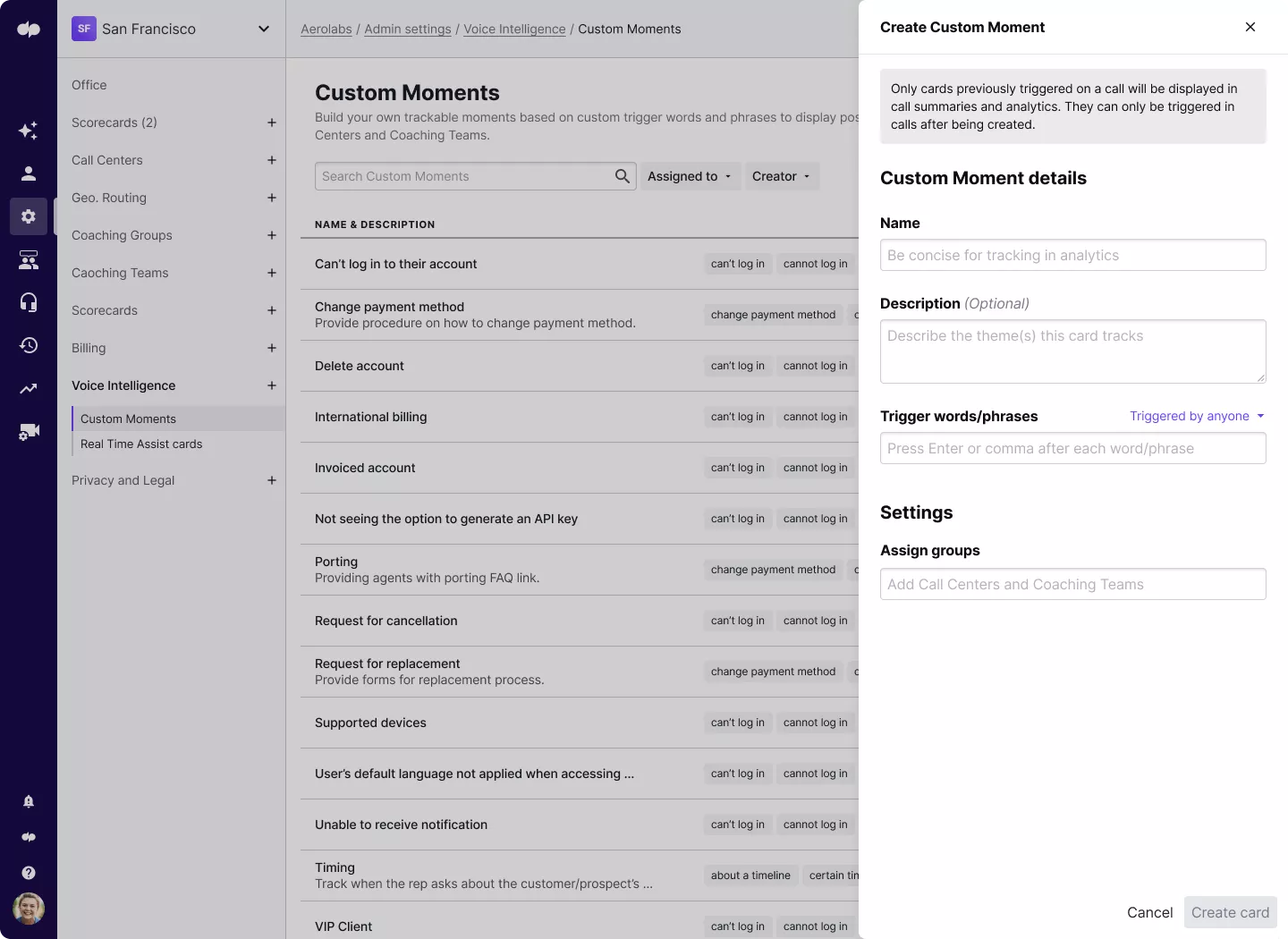Open the notifications bell icon
The height and width of the screenshot is (939, 1288).
29,801
